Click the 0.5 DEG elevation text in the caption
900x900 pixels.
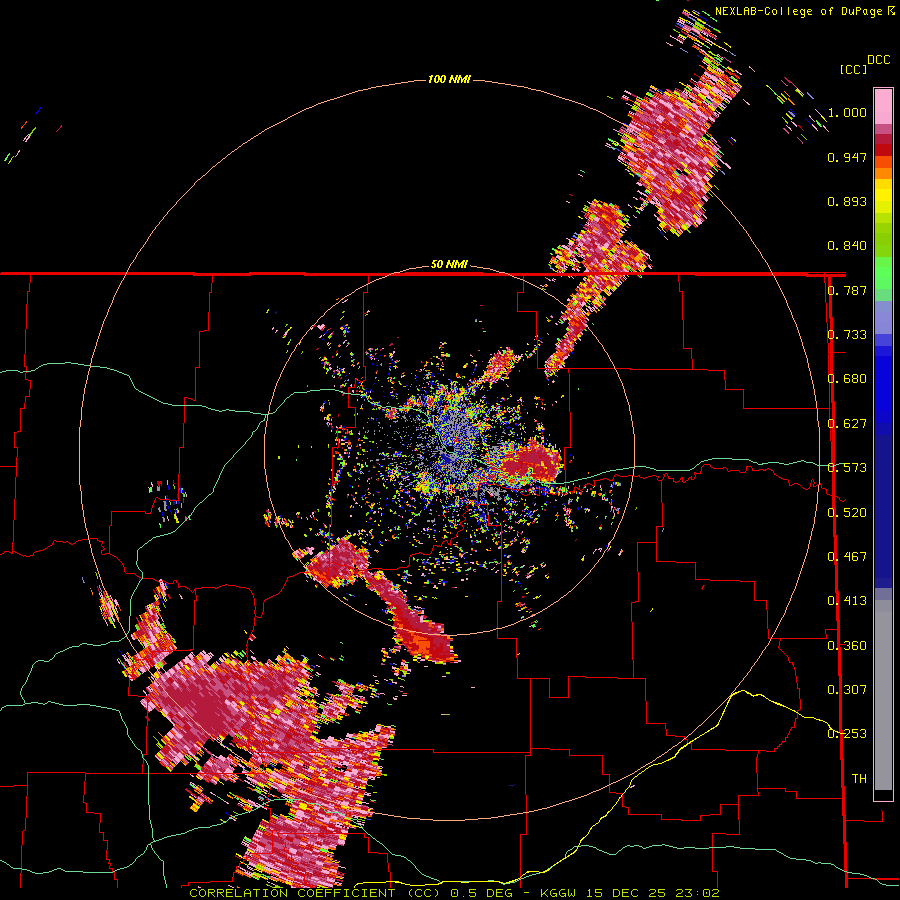(x=481, y=893)
